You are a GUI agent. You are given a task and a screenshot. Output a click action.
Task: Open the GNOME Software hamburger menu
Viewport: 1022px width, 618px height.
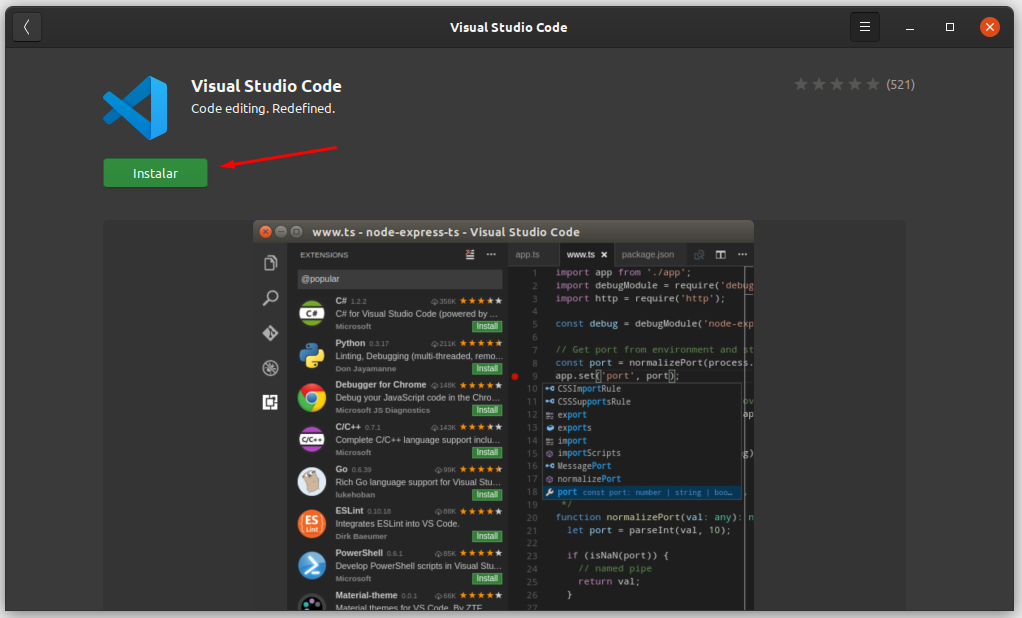coord(864,27)
